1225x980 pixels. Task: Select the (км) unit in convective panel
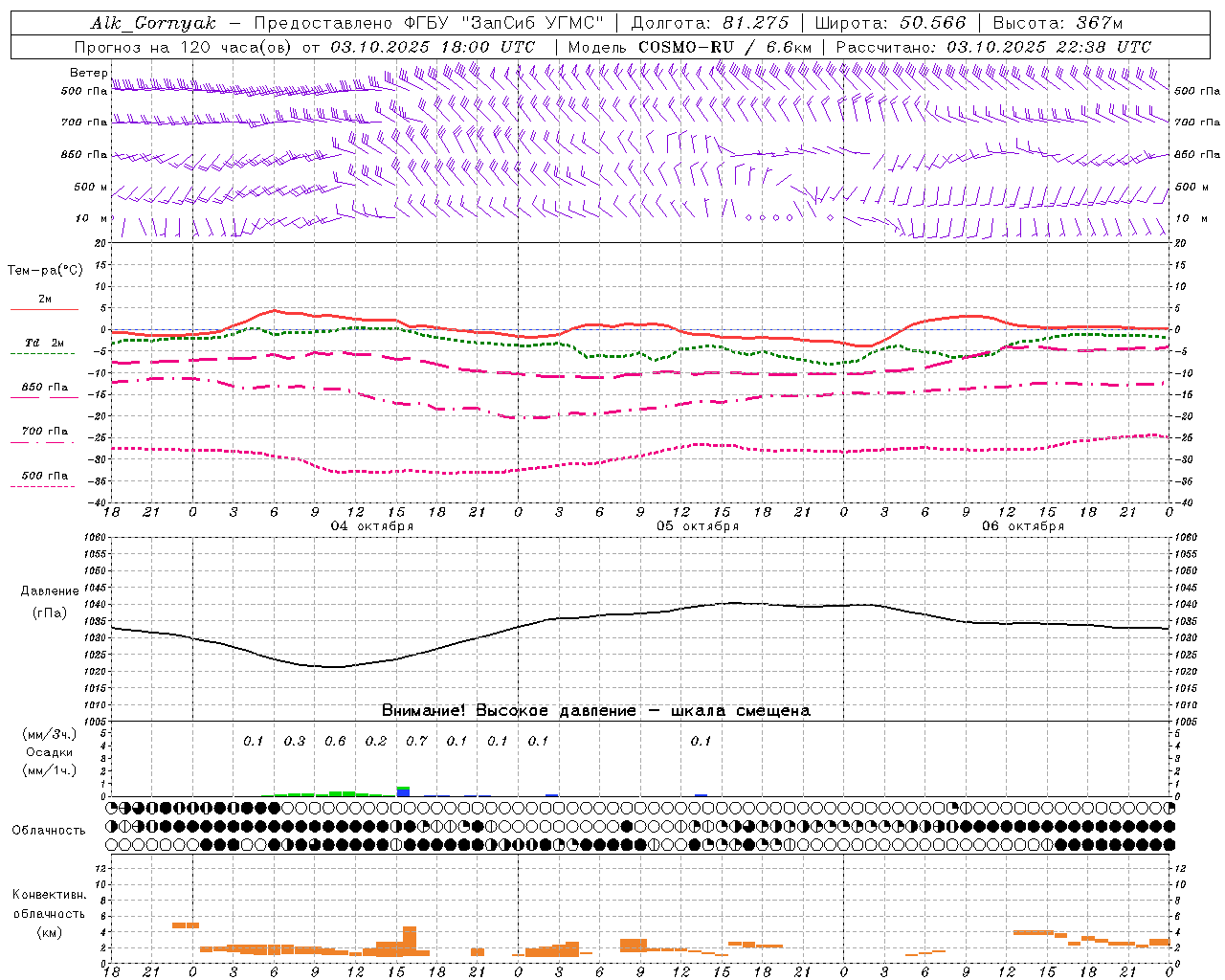click(49, 933)
